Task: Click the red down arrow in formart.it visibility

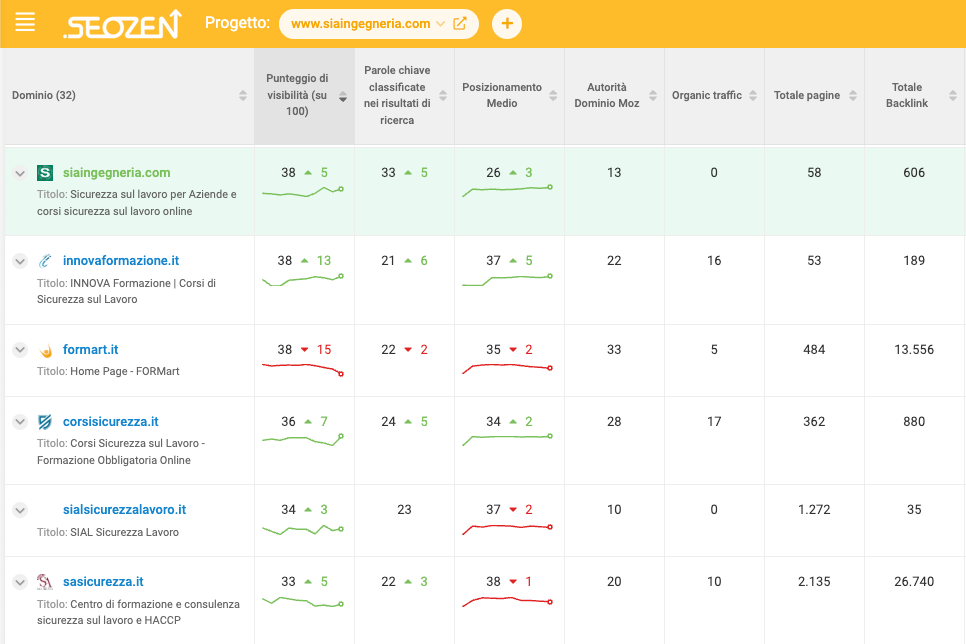Action: 304,349
